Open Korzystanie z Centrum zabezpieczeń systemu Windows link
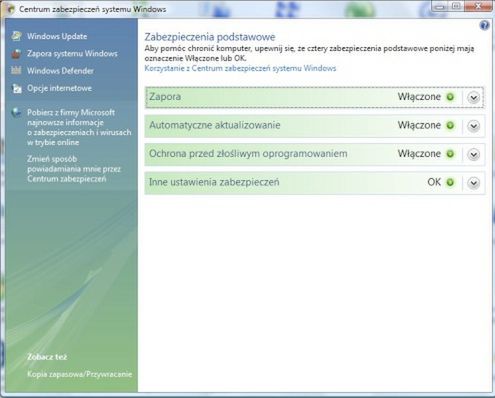This screenshot has width=495, height=398. (240, 68)
